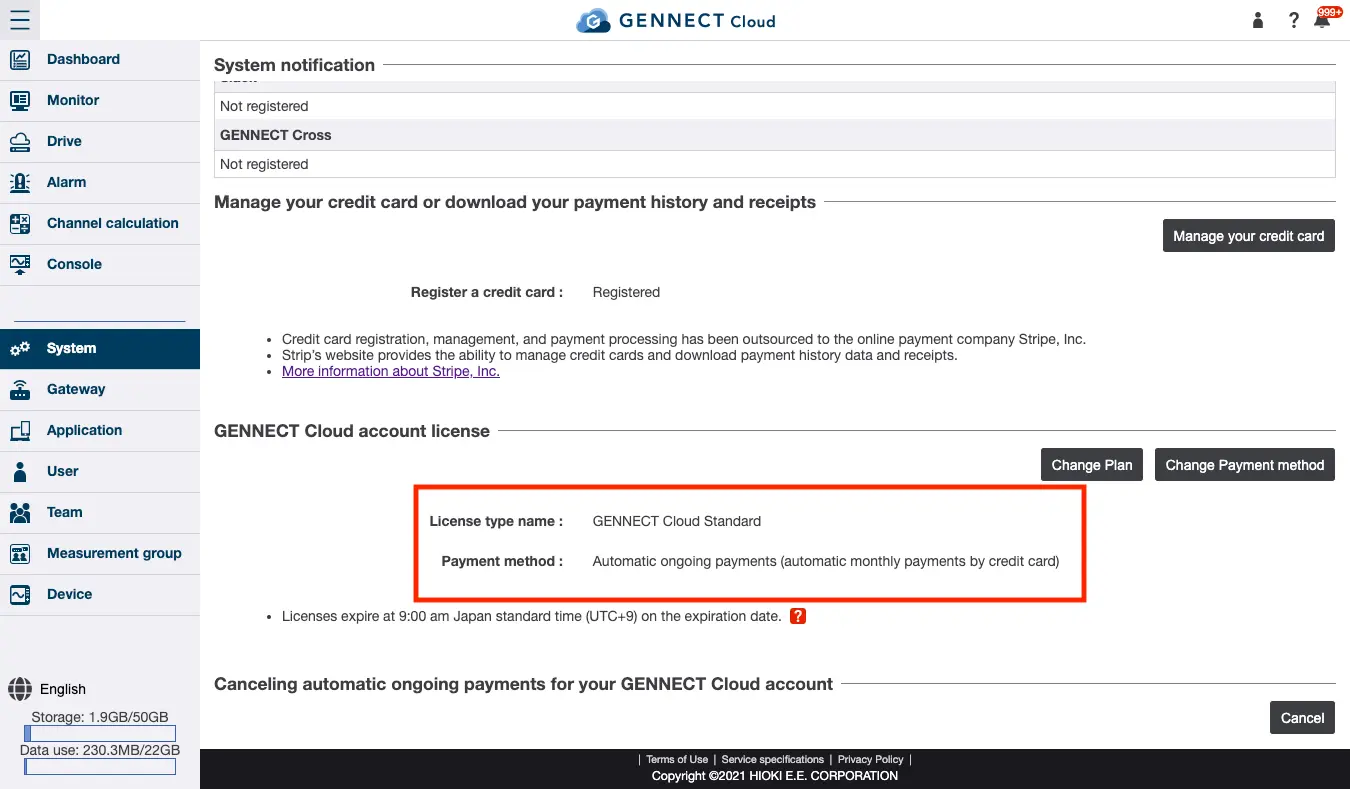Open Terms of Use footer link
The height and width of the screenshot is (789, 1350).
pyautogui.click(x=677, y=760)
